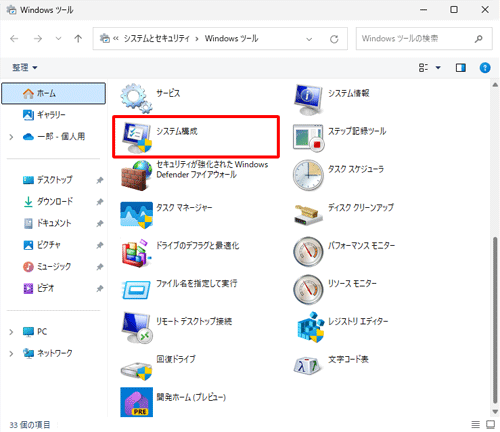500x432 pixels.
Task: Click the refresh icon in address bar
Action: tap(334, 39)
